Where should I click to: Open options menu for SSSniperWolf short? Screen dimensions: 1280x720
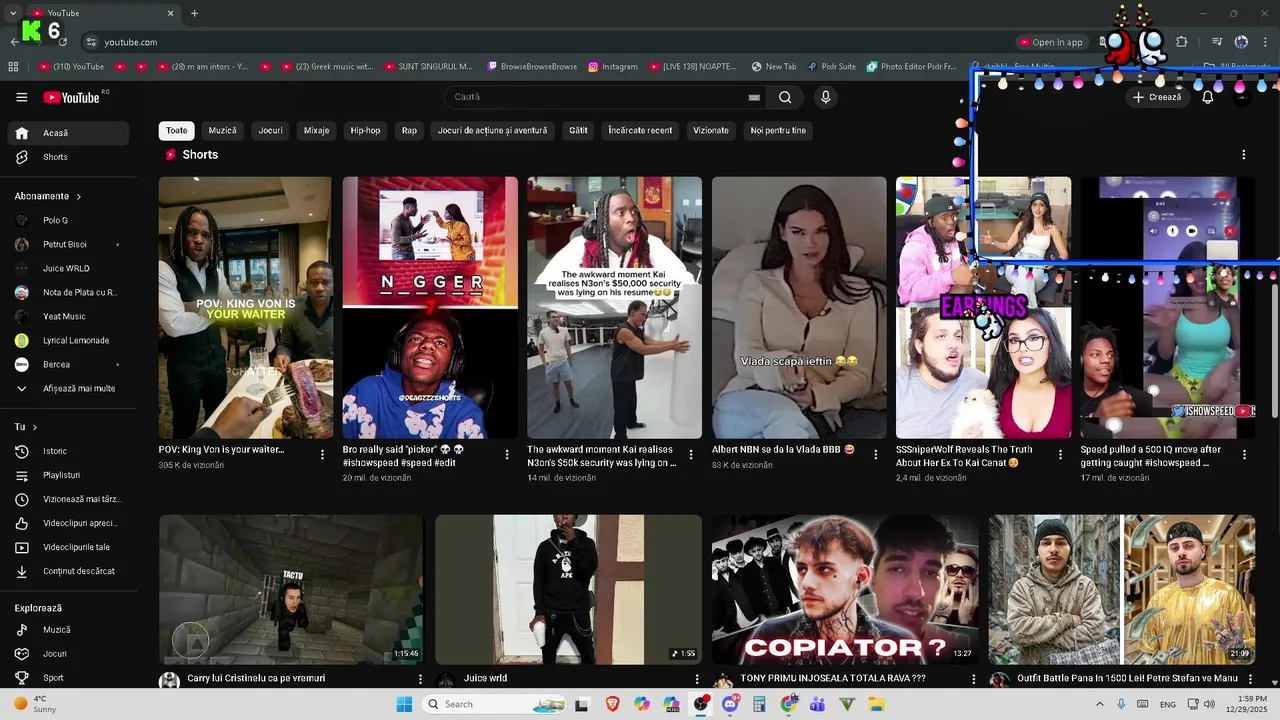point(1060,454)
